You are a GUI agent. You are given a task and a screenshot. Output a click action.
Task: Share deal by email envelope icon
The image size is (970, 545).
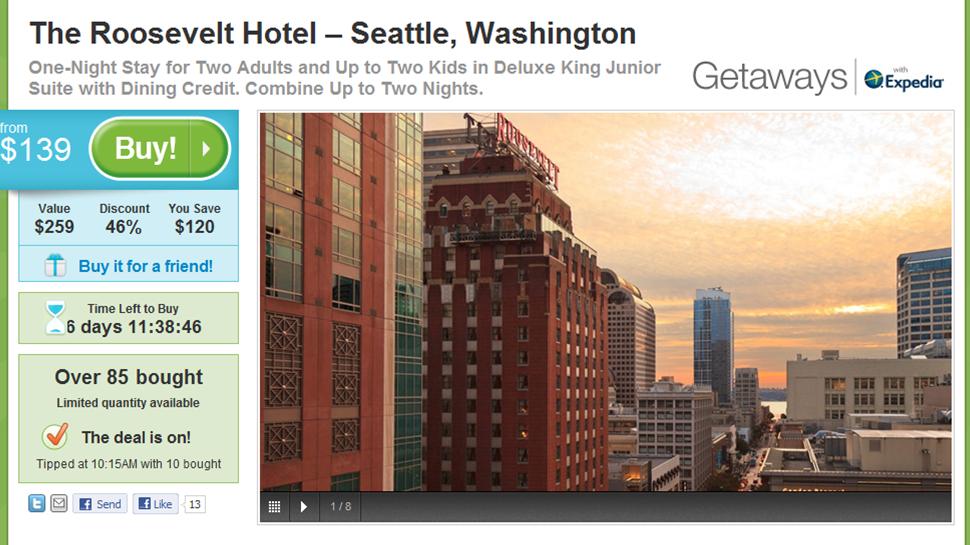[59, 504]
